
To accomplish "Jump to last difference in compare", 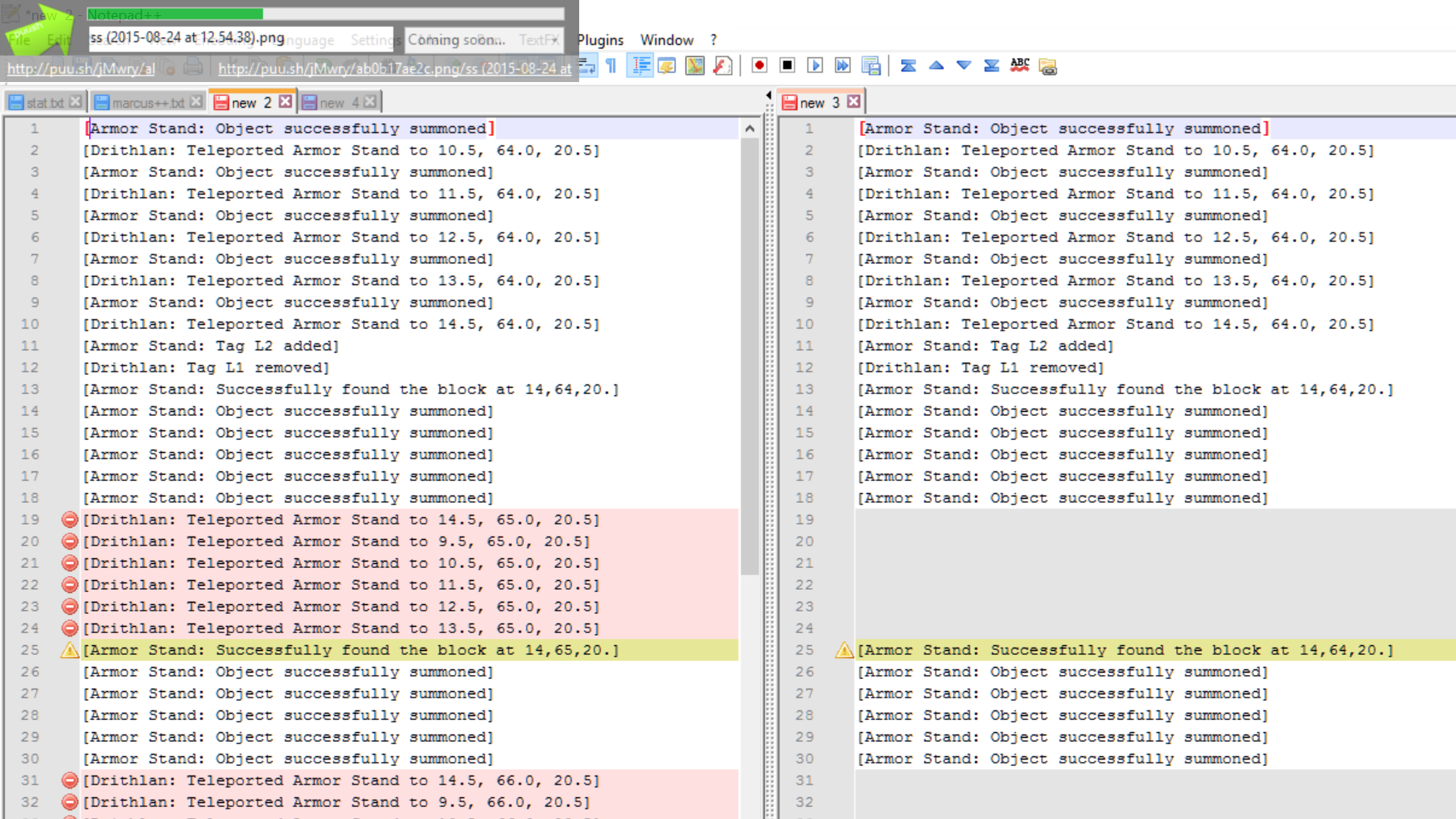I will (991, 66).
